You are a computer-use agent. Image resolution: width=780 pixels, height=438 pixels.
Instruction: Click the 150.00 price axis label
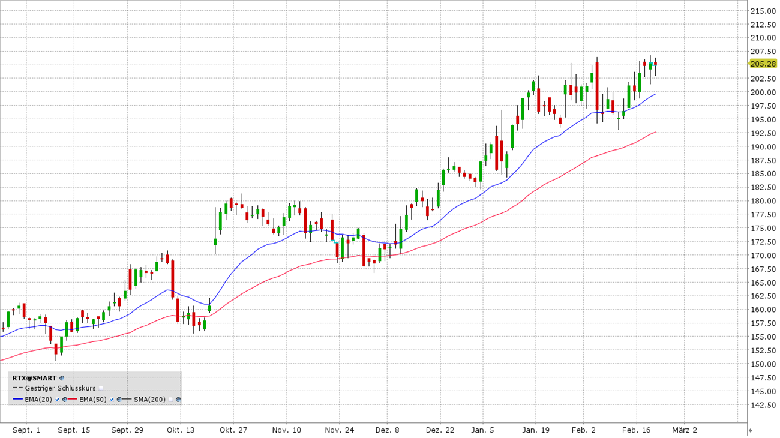click(x=764, y=364)
